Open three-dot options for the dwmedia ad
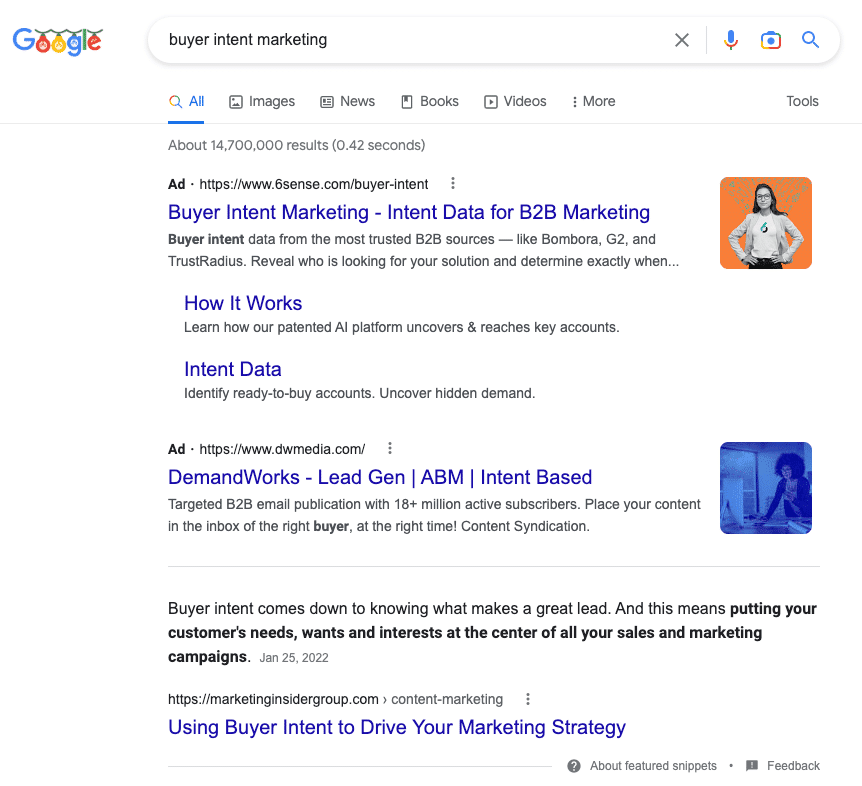 (x=390, y=449)
